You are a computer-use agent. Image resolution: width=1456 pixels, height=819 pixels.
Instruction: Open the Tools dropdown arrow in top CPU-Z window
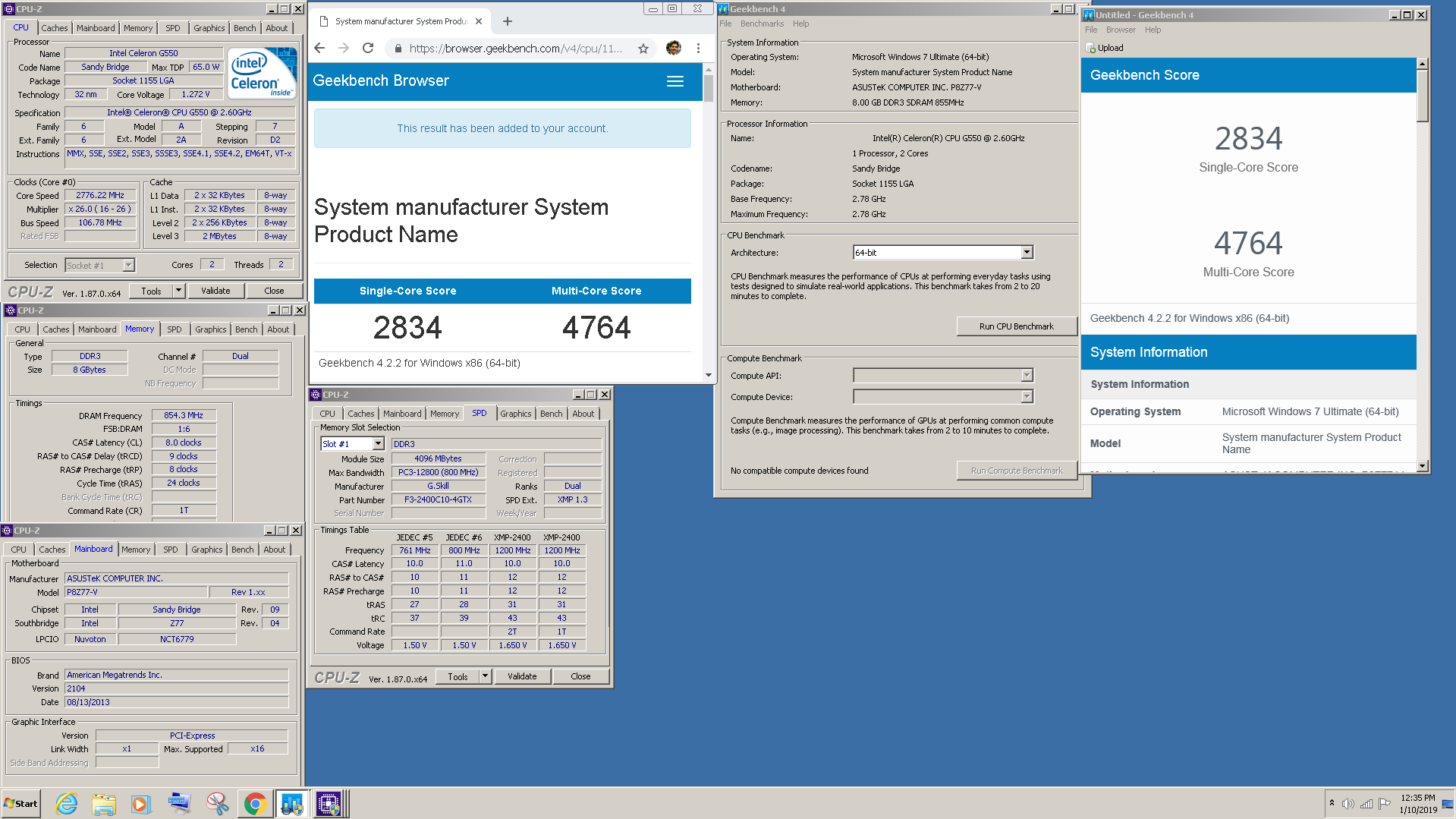(178, 291)
